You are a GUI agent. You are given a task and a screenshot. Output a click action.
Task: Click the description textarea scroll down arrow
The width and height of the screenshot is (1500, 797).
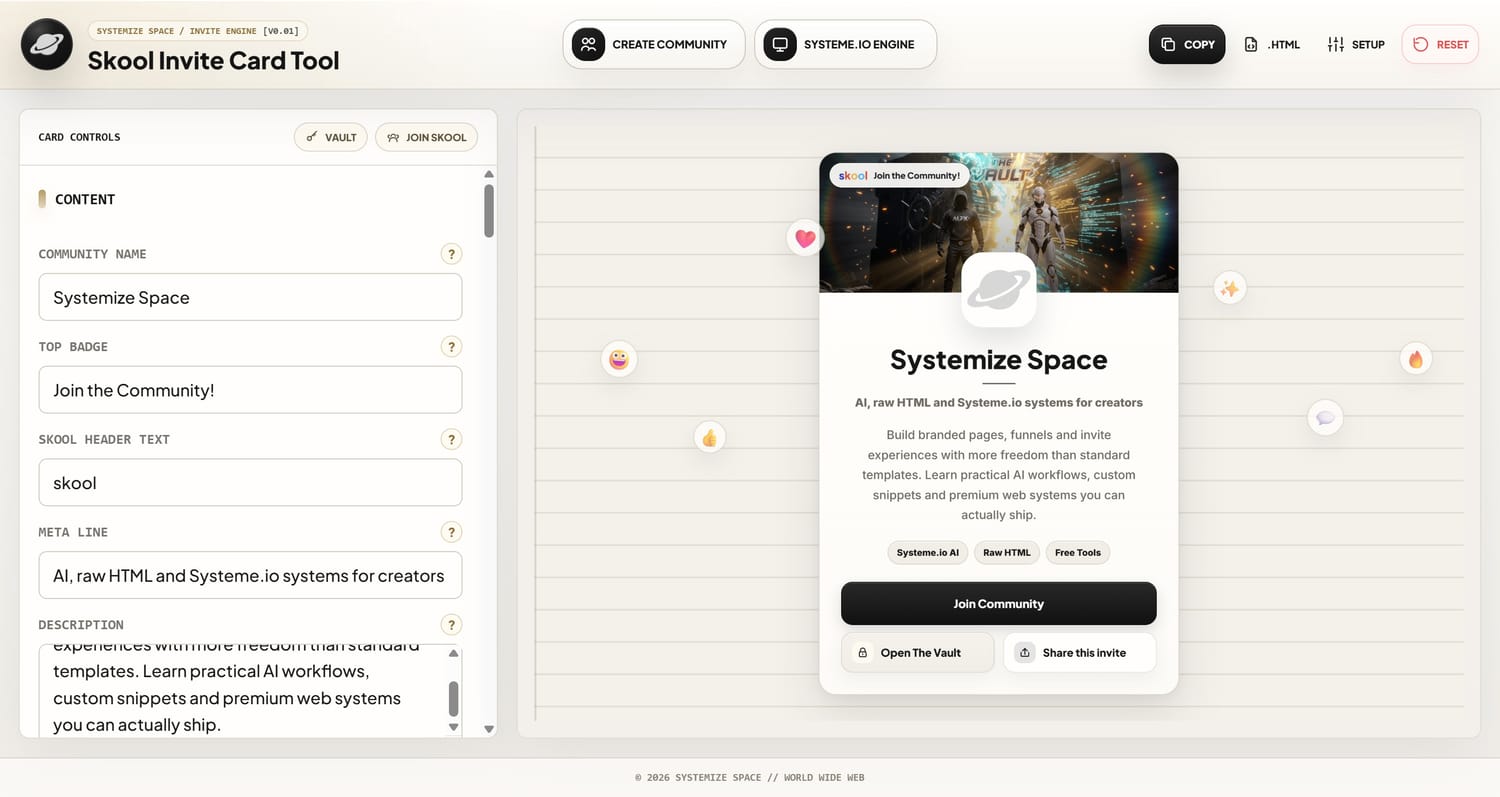454,727
